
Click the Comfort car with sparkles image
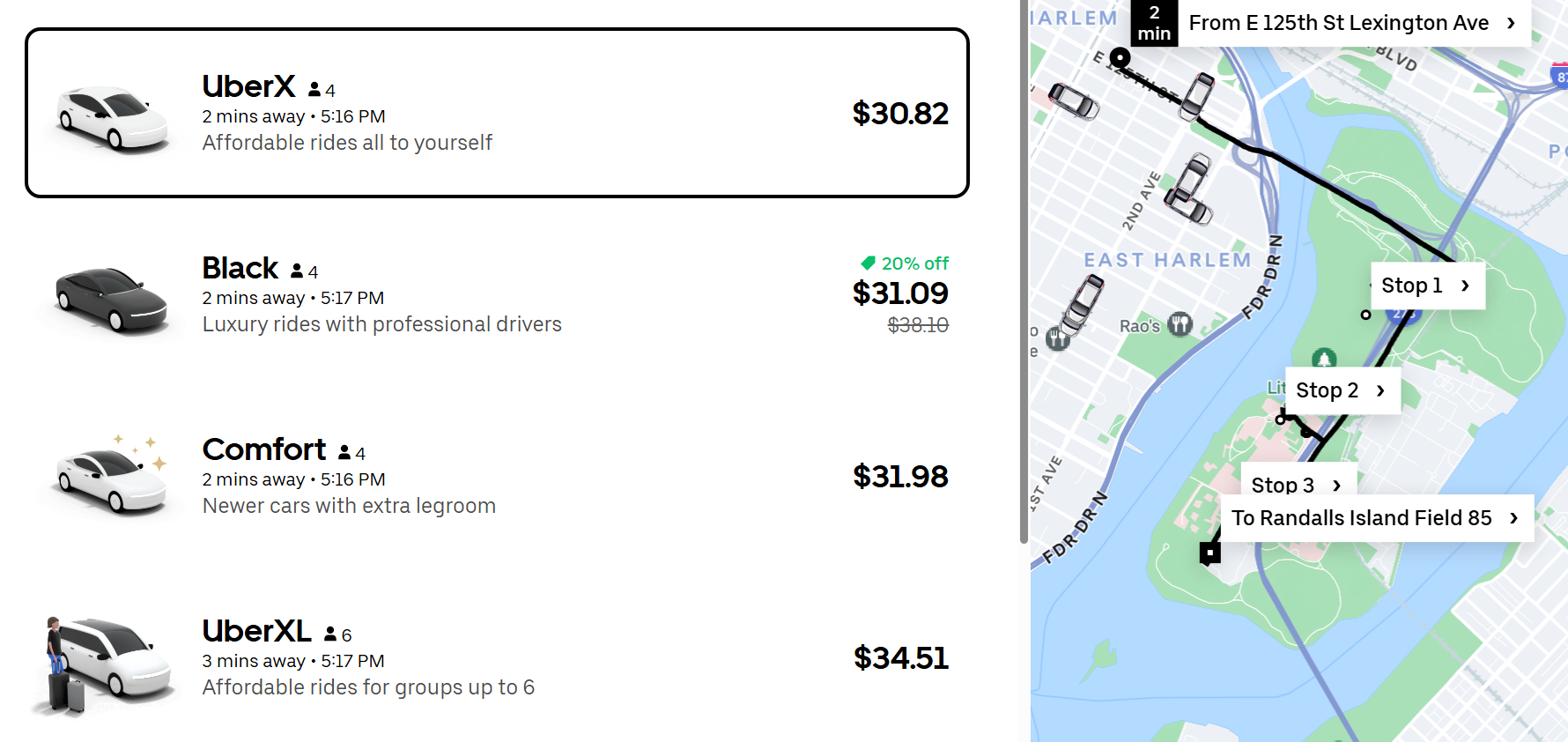[112, 478]
